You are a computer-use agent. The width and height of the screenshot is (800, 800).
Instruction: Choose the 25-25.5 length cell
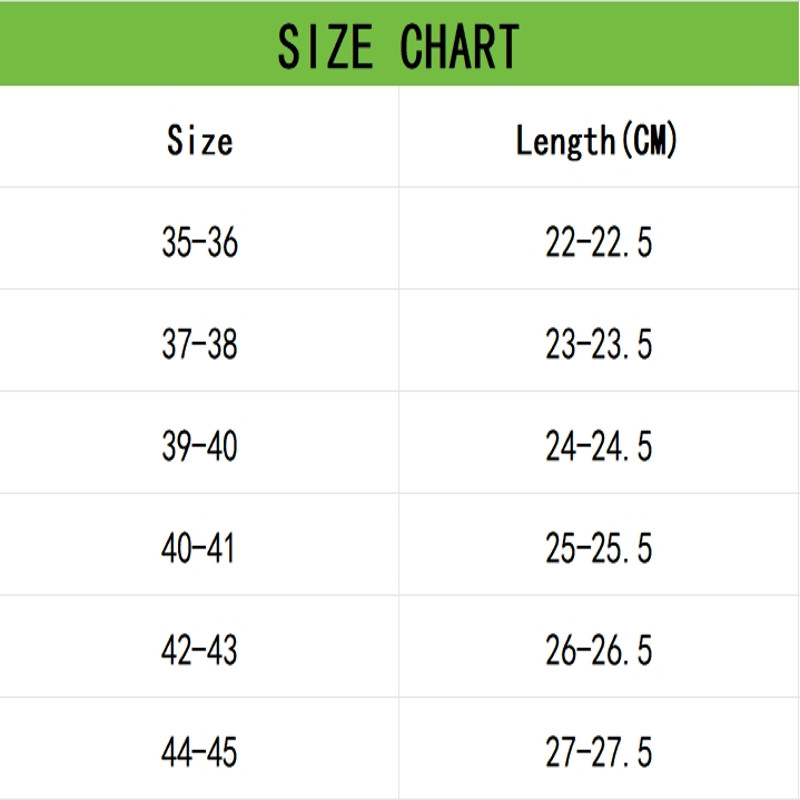click(599, 548)
